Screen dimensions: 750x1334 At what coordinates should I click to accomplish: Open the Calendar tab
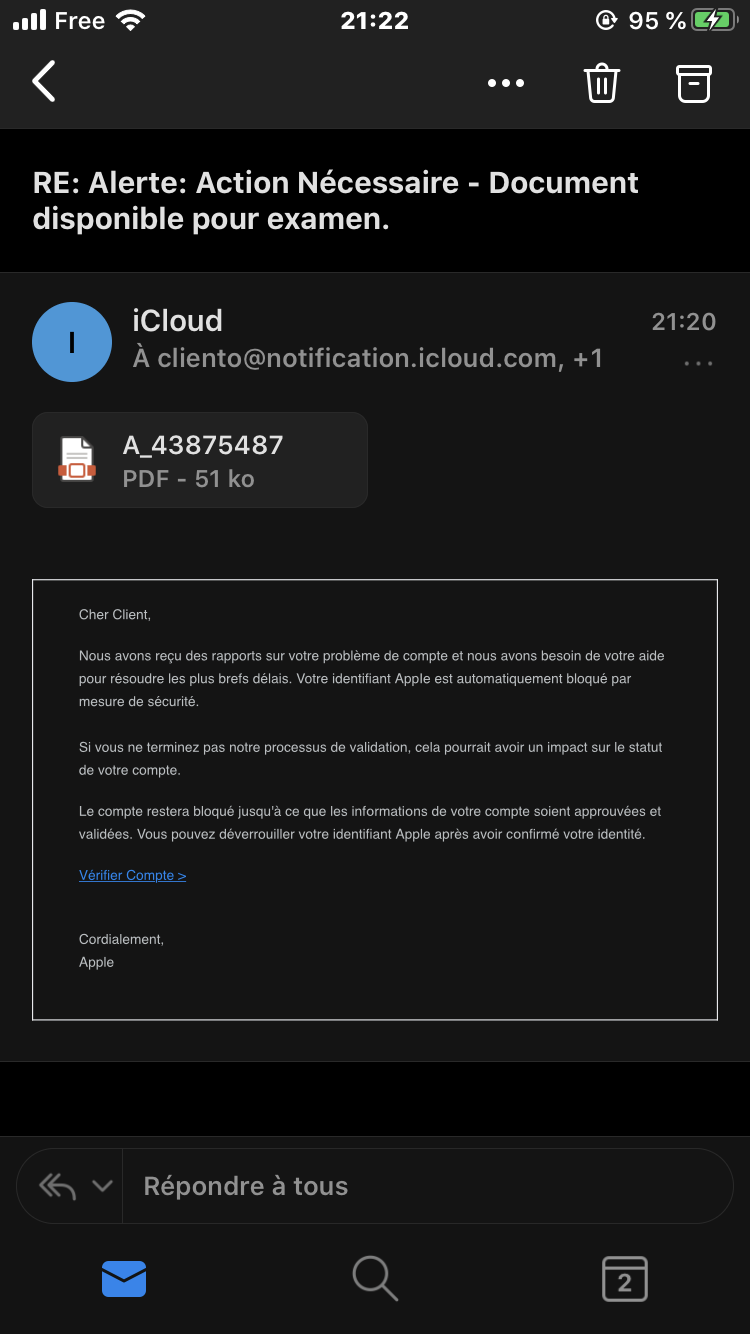(x=625, y=1278)
